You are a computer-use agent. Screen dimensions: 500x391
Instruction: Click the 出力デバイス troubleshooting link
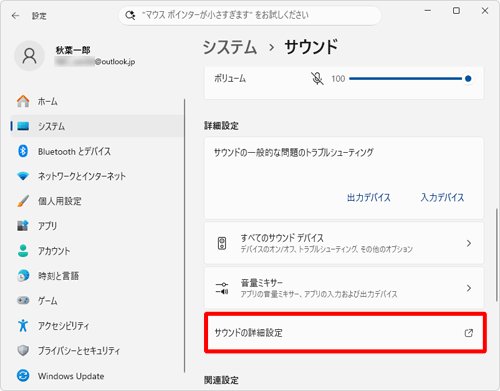[x=369, y=198]
